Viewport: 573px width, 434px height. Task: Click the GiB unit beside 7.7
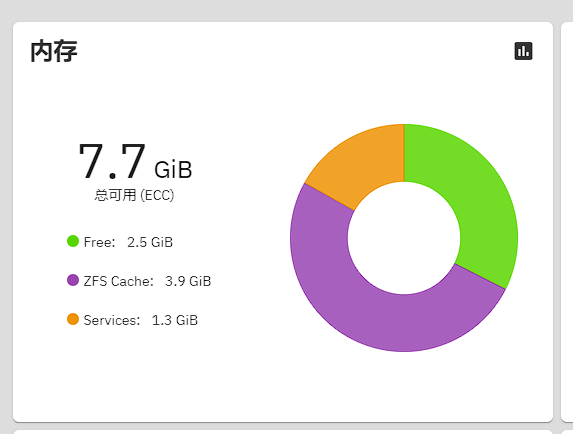[173, 170]
